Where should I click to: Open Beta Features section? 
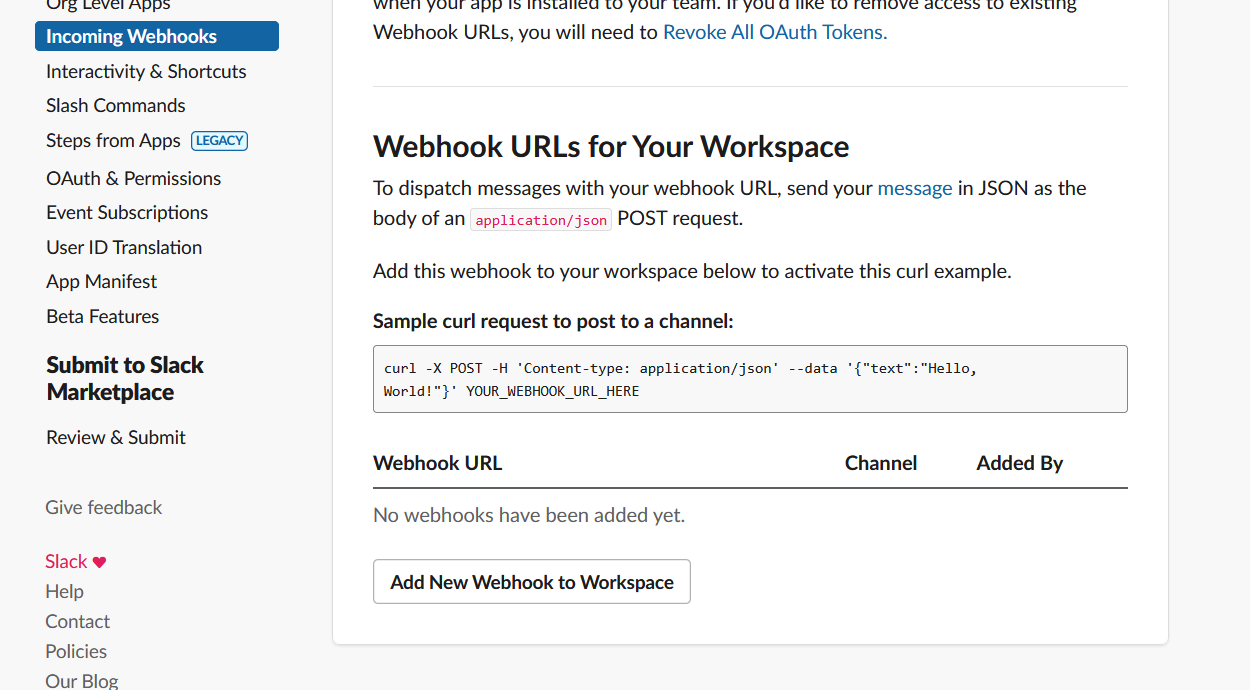102,317
